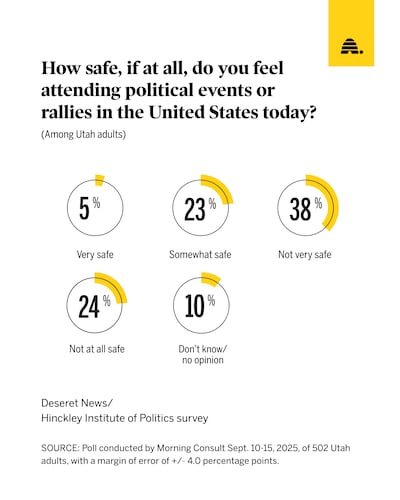Click the Deseret News beehive logo
Image resolution: width=400 pixels, height=500 pixels.
tap(352, 46)
